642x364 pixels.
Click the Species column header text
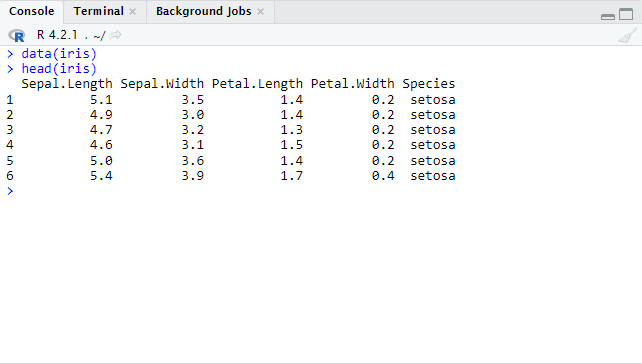coord(428,84)
